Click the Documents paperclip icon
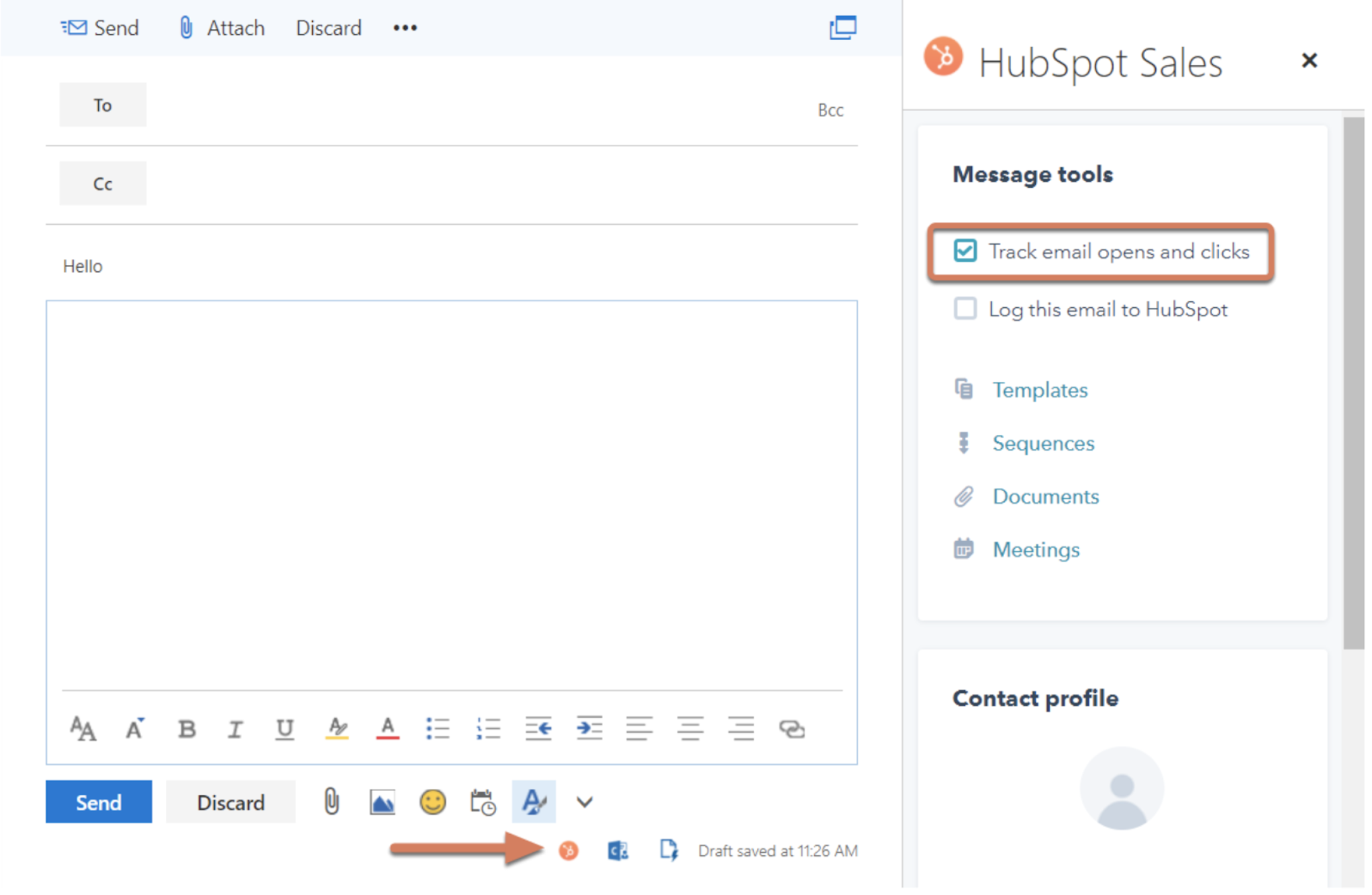The image size is (1372, 895). click(964, 496)
